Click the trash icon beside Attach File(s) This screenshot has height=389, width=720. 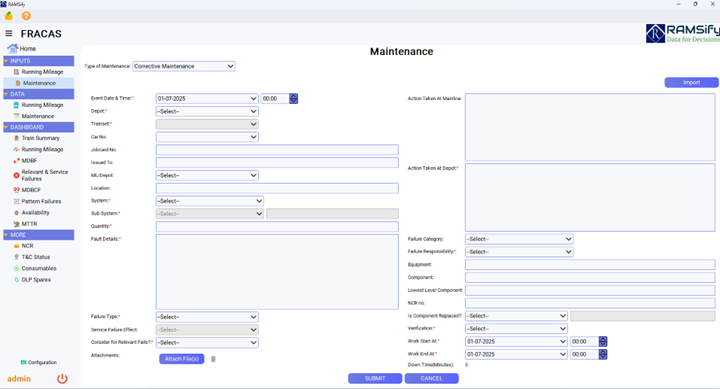point(213,359)
